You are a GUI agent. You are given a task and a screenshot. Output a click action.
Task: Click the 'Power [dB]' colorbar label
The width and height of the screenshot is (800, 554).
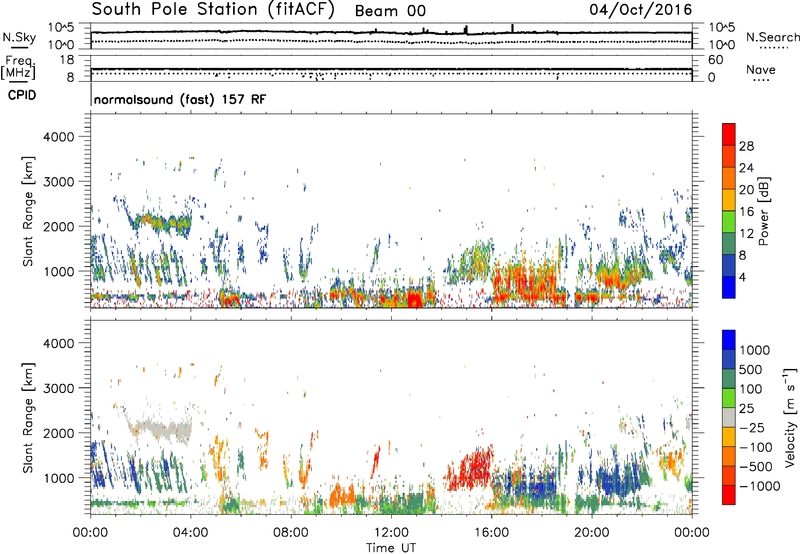pos(763,211)
